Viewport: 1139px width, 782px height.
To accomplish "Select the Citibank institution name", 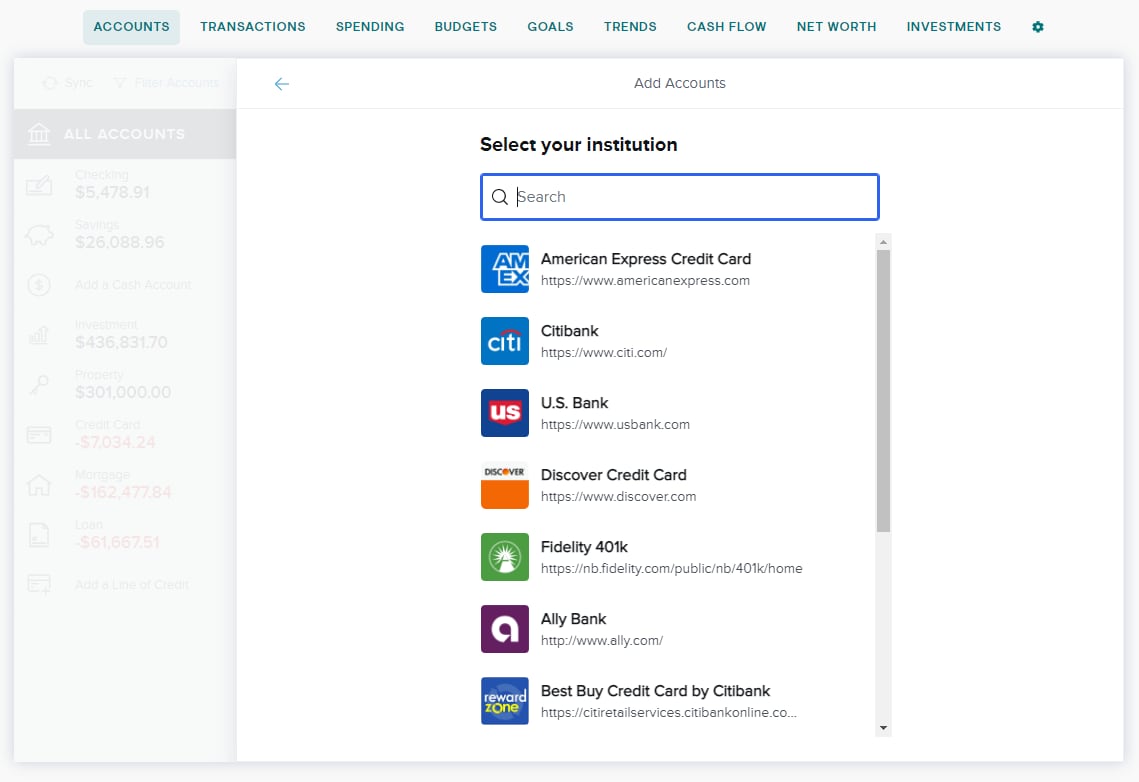I will click(570, 331).
